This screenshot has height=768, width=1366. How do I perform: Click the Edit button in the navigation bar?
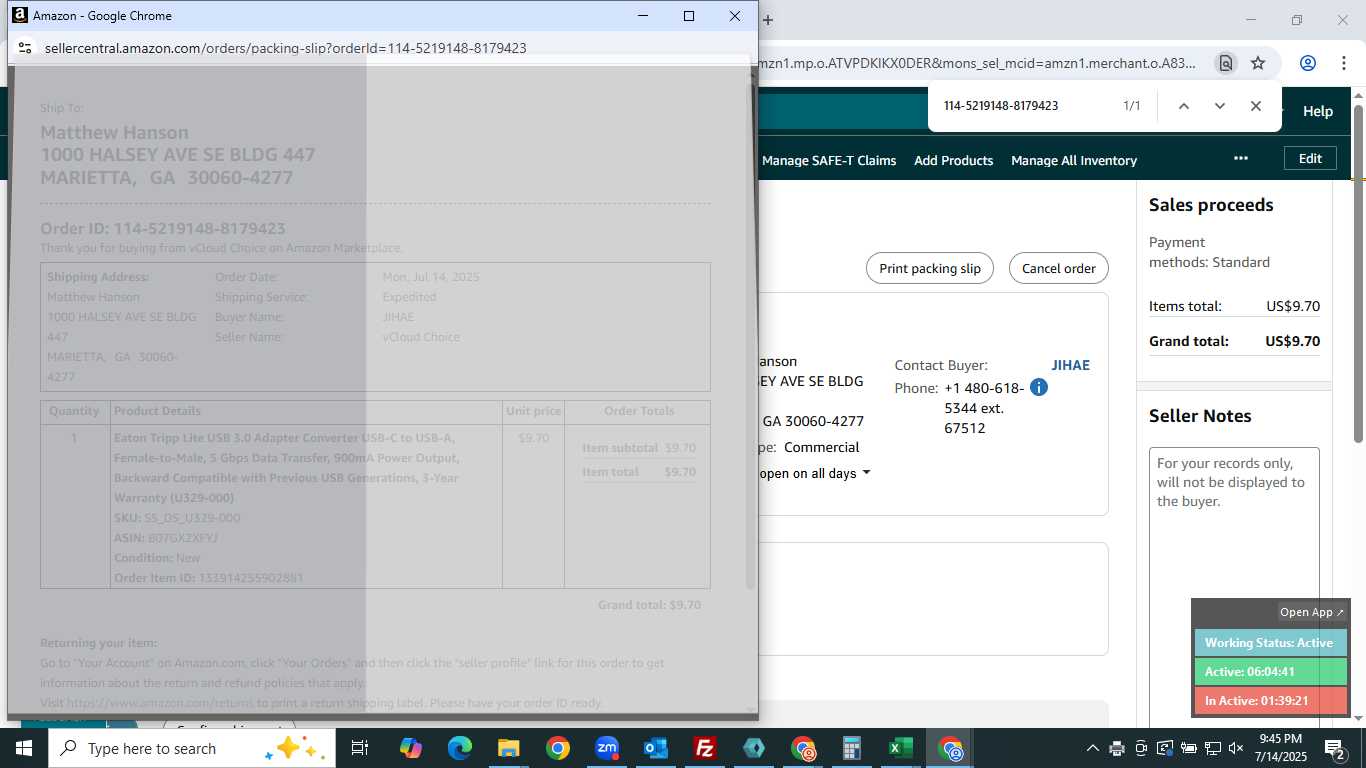tap(1310, 158)
